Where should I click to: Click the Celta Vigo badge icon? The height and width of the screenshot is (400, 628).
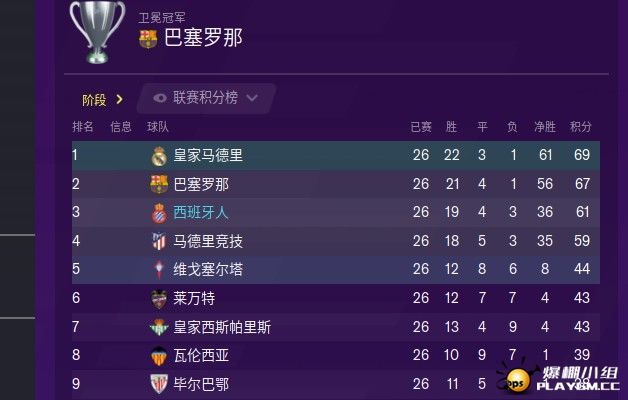[159, 269]
